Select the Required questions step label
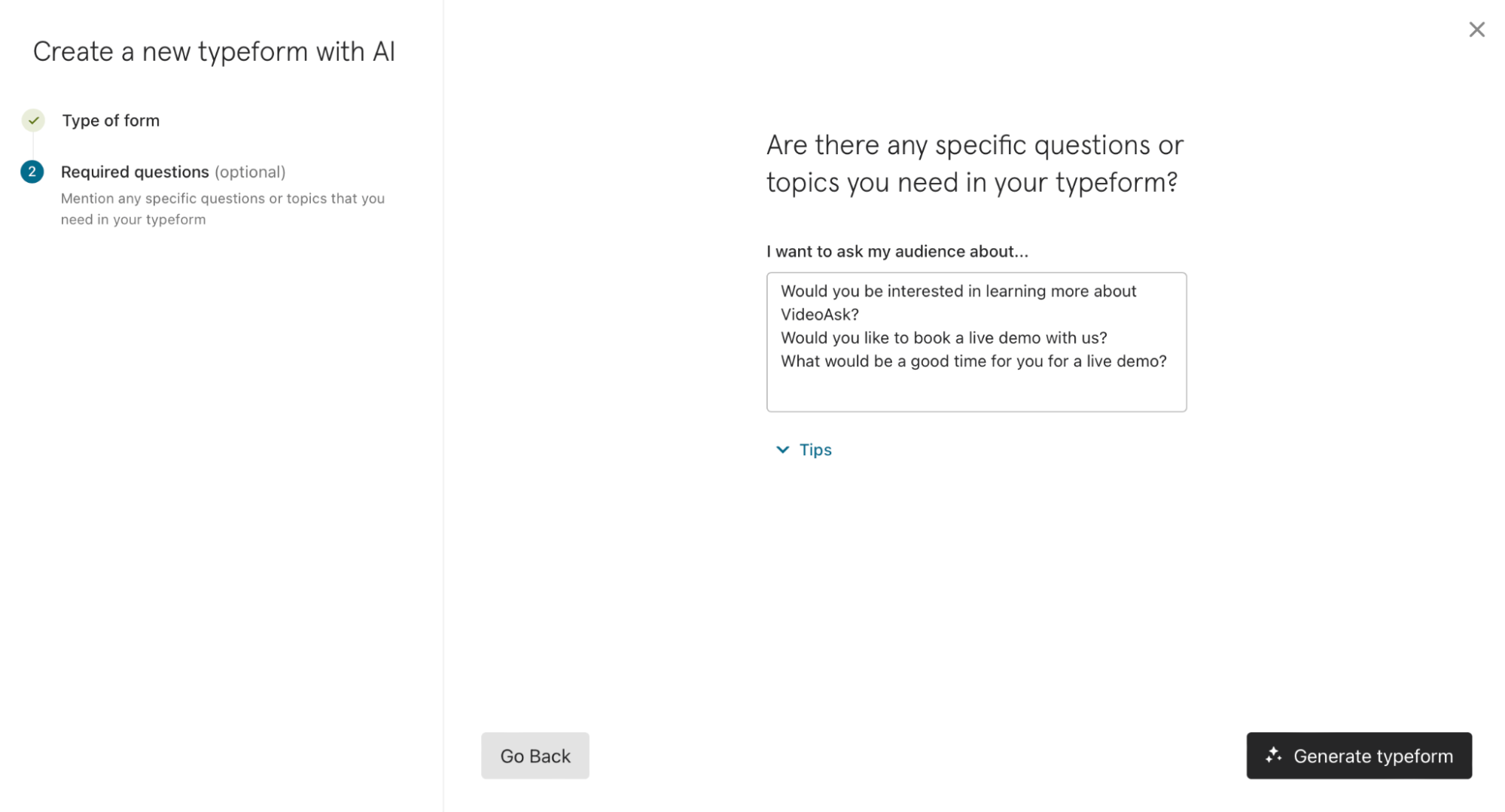Viewport: 1505px width, 812px height. coord(135,172)
